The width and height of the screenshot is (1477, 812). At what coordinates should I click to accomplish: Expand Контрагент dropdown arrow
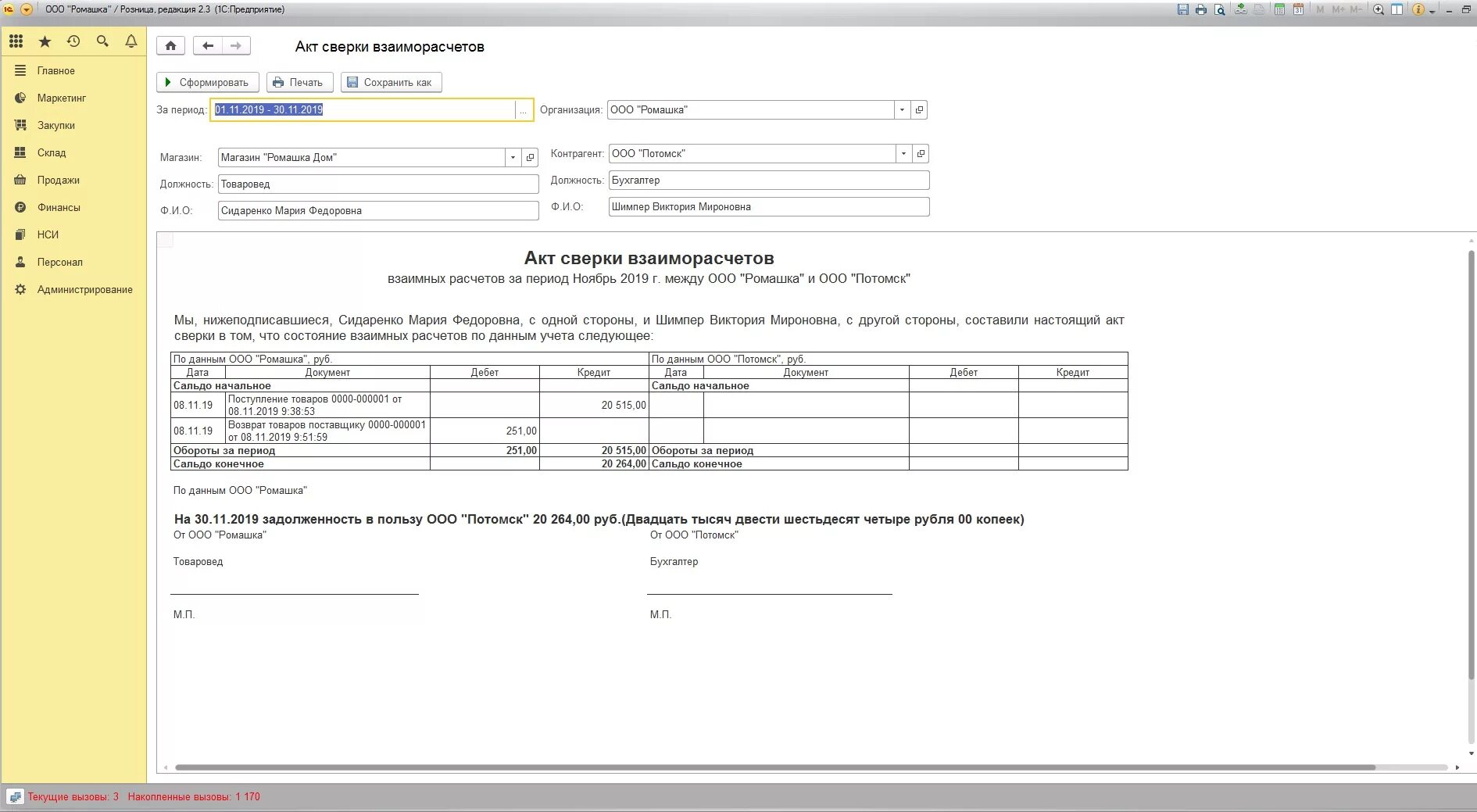[903, 154]
